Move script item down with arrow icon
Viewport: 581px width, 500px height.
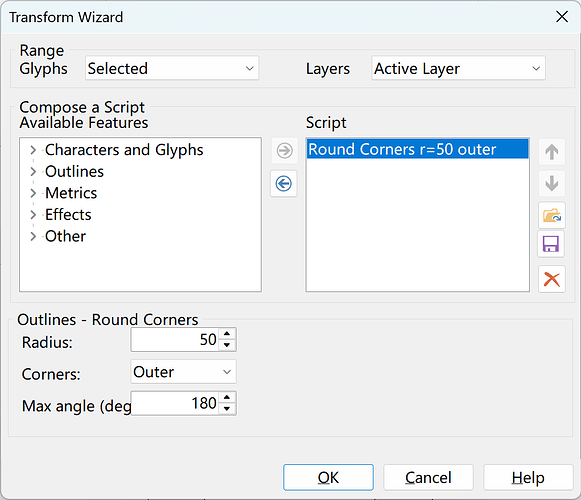552,183
